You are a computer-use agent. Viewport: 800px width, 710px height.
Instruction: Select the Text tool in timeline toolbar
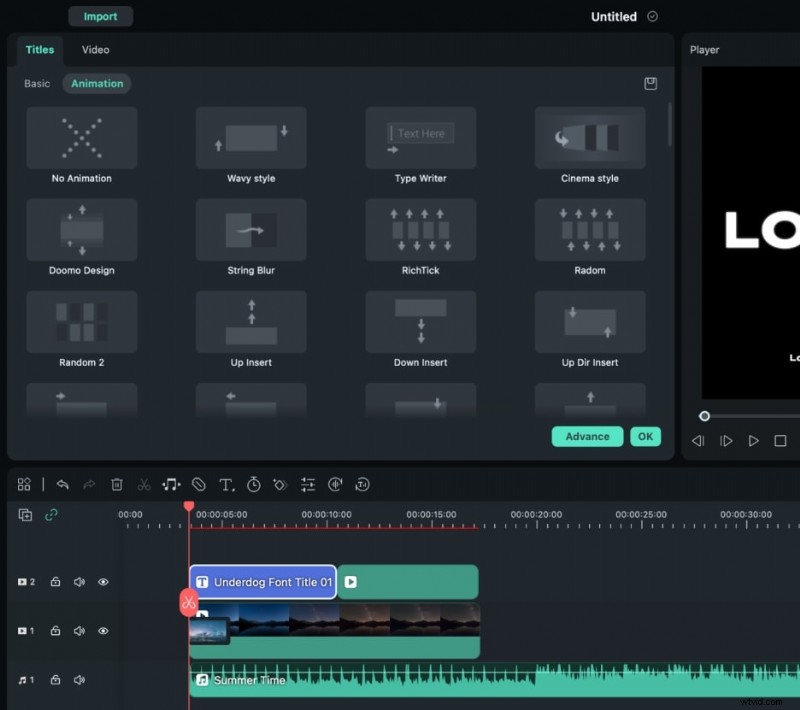point(226,484)
